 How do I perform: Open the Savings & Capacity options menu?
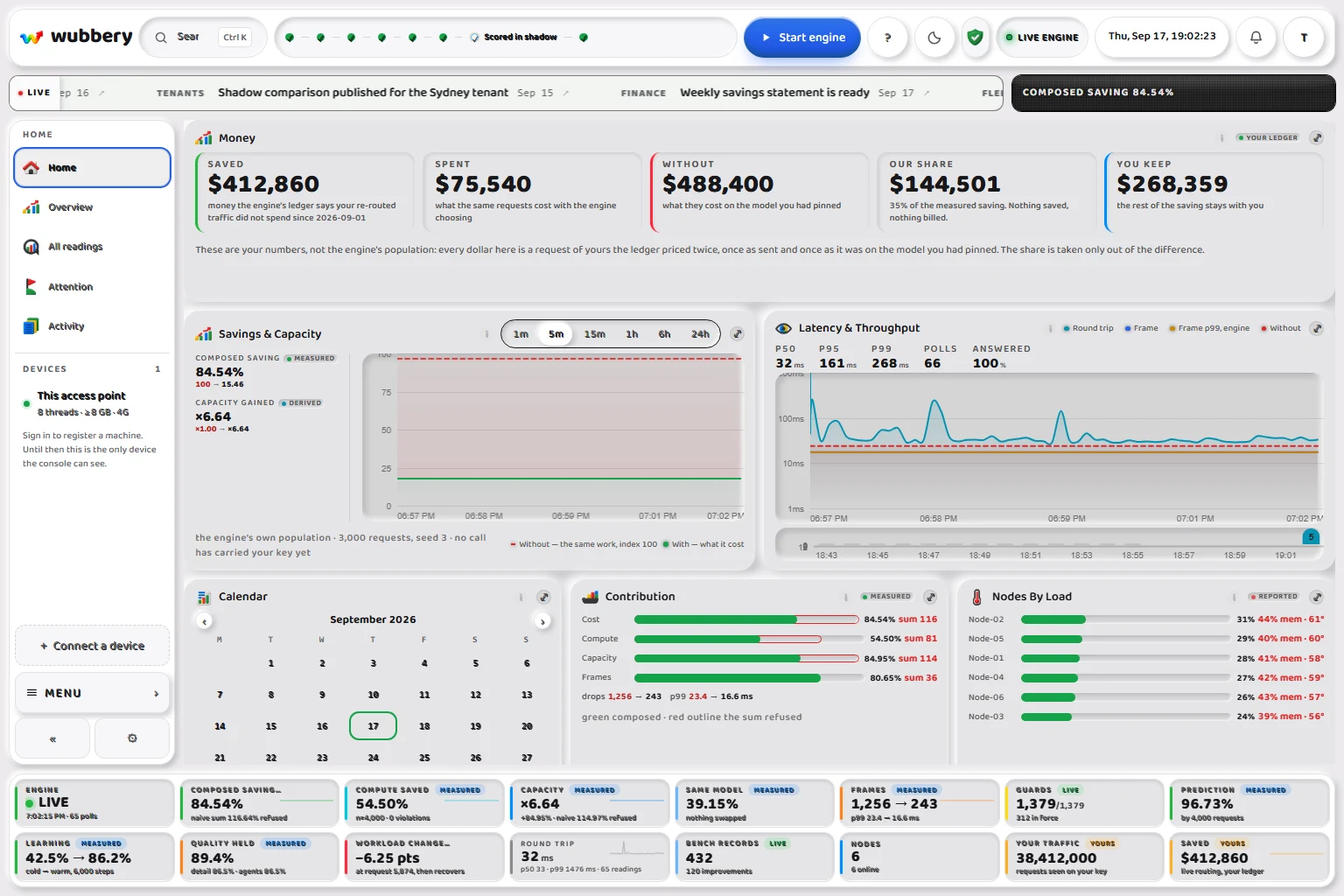486,334
